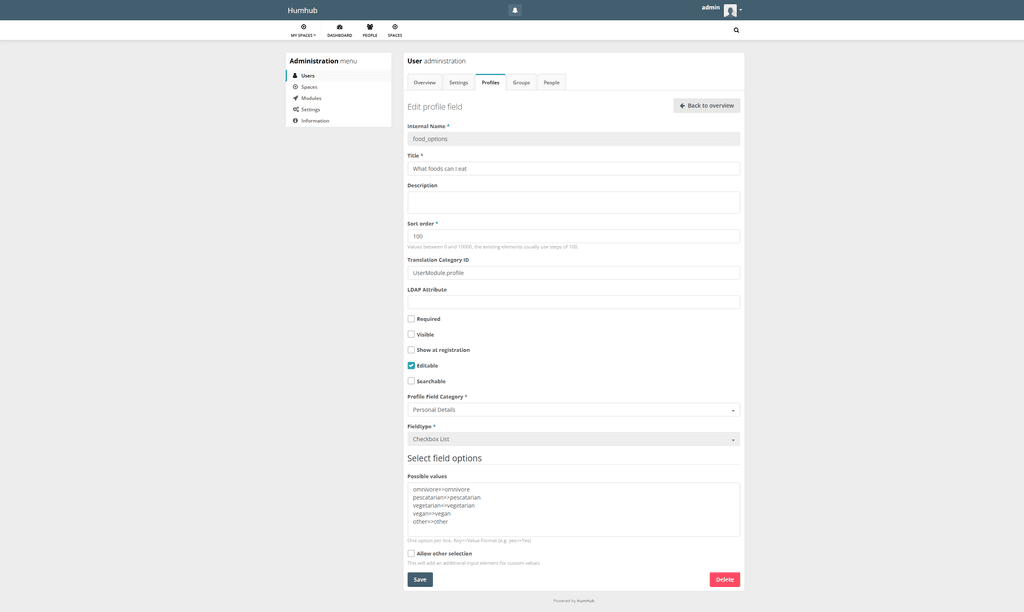1024x612 pixels.
Task: Open the Overview tab in User administration
Action: [x=424, y=82]
